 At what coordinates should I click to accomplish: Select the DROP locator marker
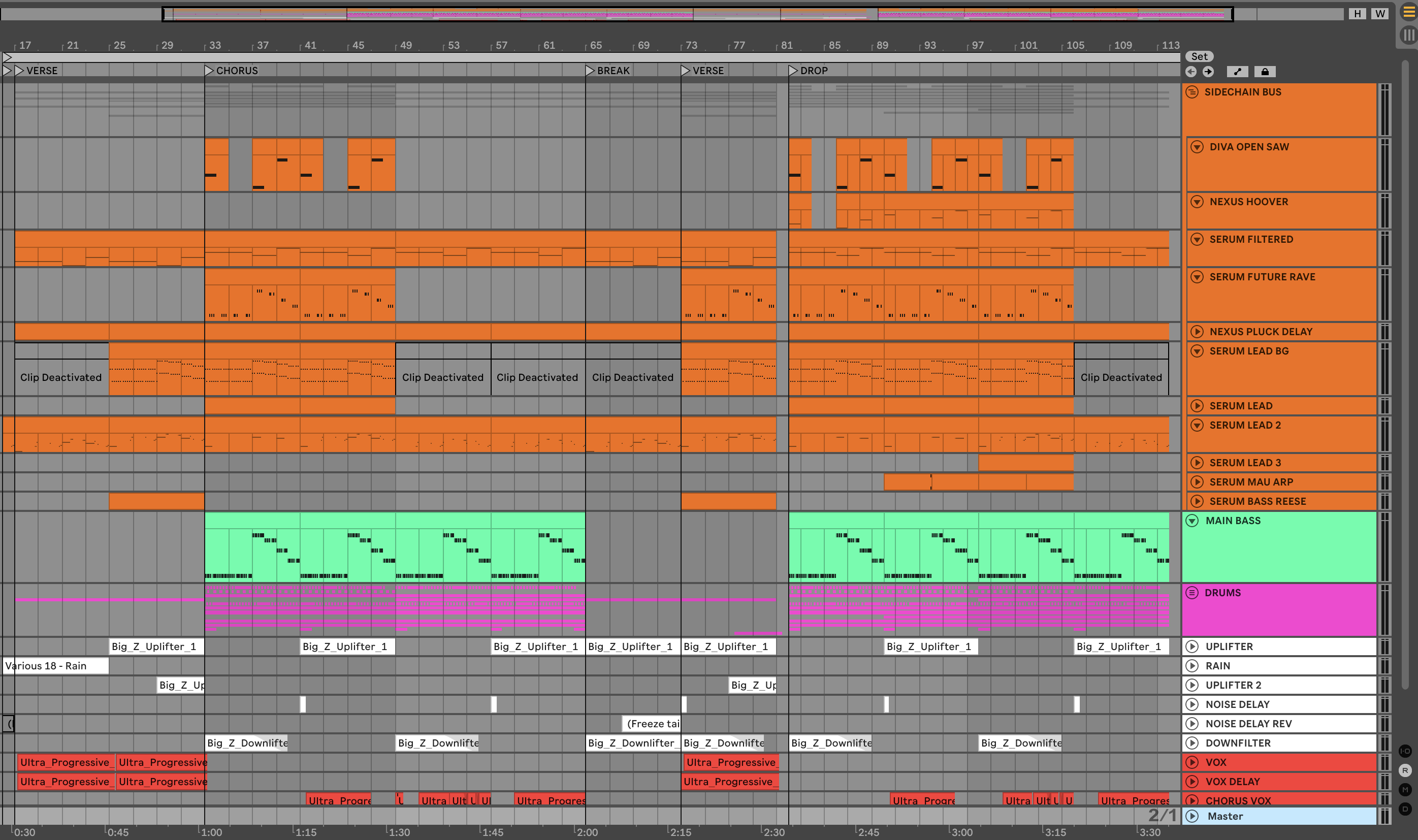(793, 71)
